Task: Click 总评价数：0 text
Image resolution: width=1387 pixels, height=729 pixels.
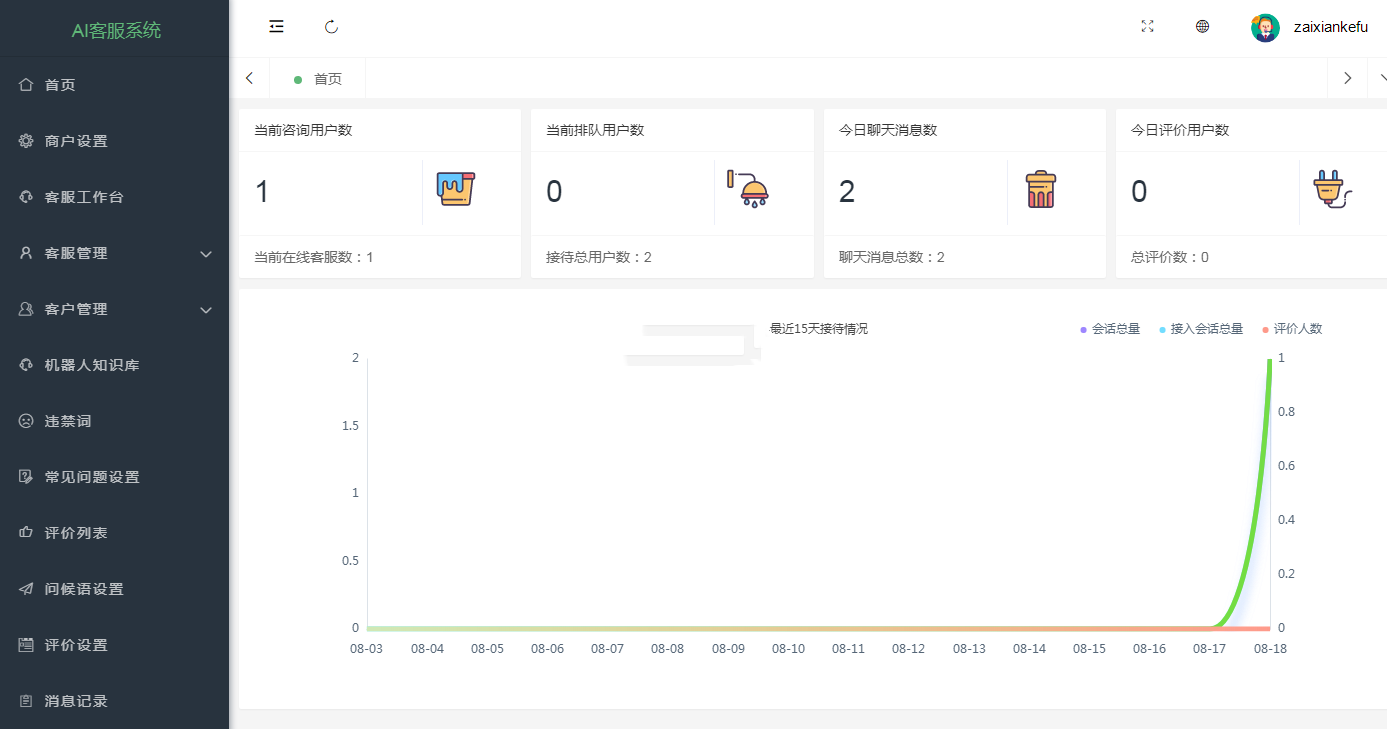Action: point(1170,257)
